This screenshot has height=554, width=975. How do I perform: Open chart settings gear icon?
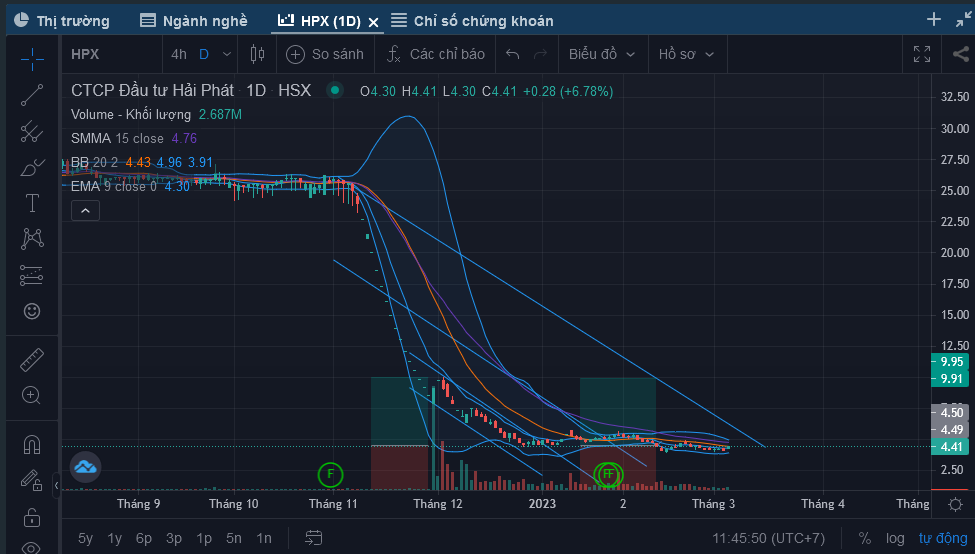[955, 504]
